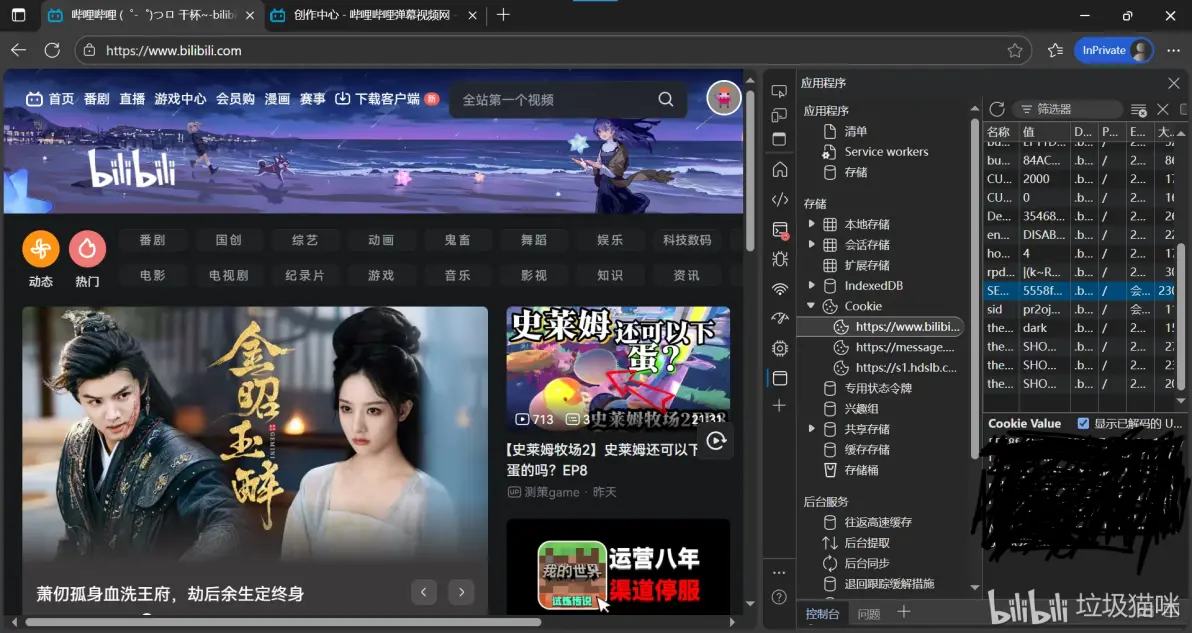1192x633 pixels.
Task: Click the browser refresh button
Action: click(x=52, y=50)
